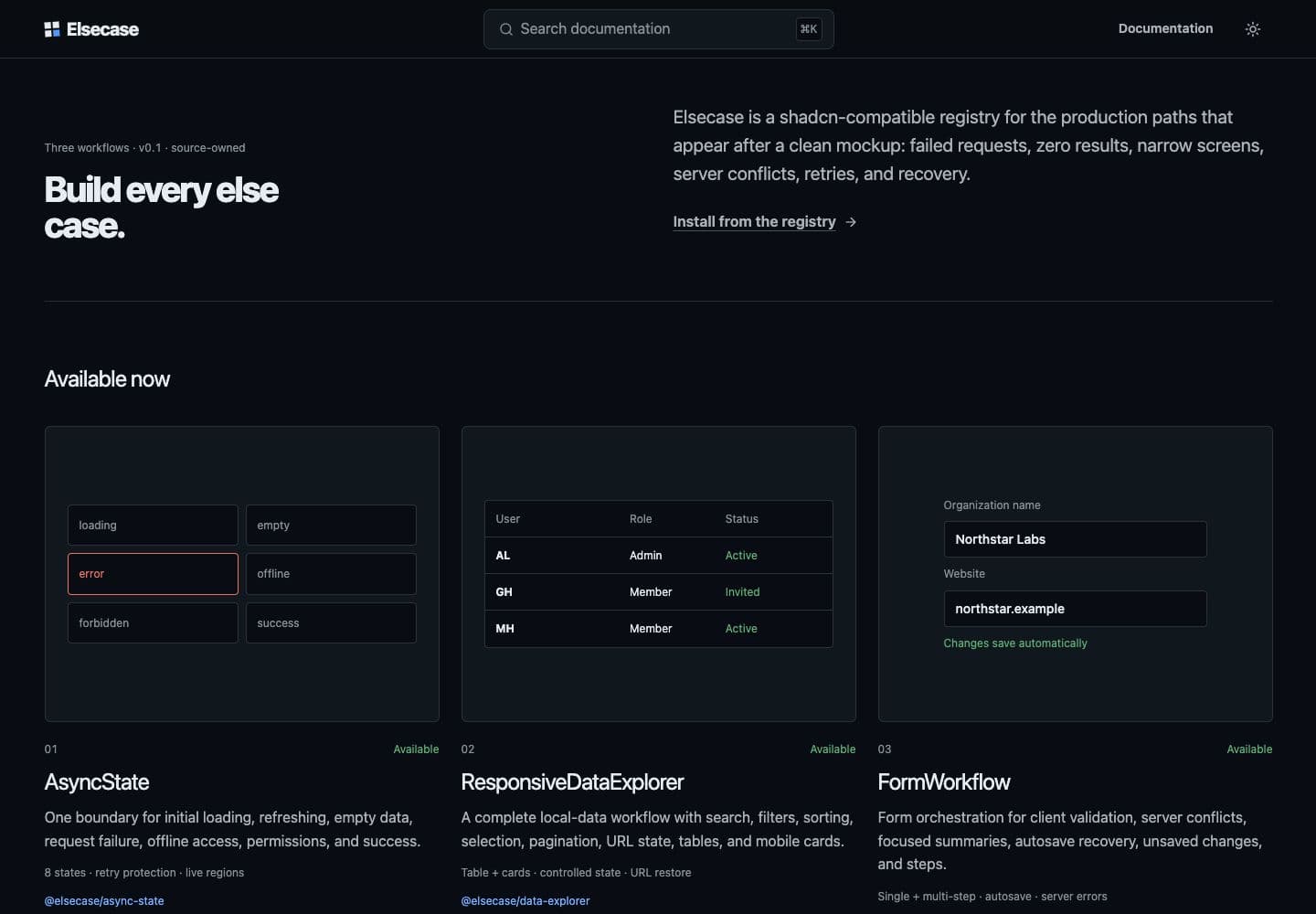Focus the Search documentation field
The image size is (1316, 914).
pos(658,29)
